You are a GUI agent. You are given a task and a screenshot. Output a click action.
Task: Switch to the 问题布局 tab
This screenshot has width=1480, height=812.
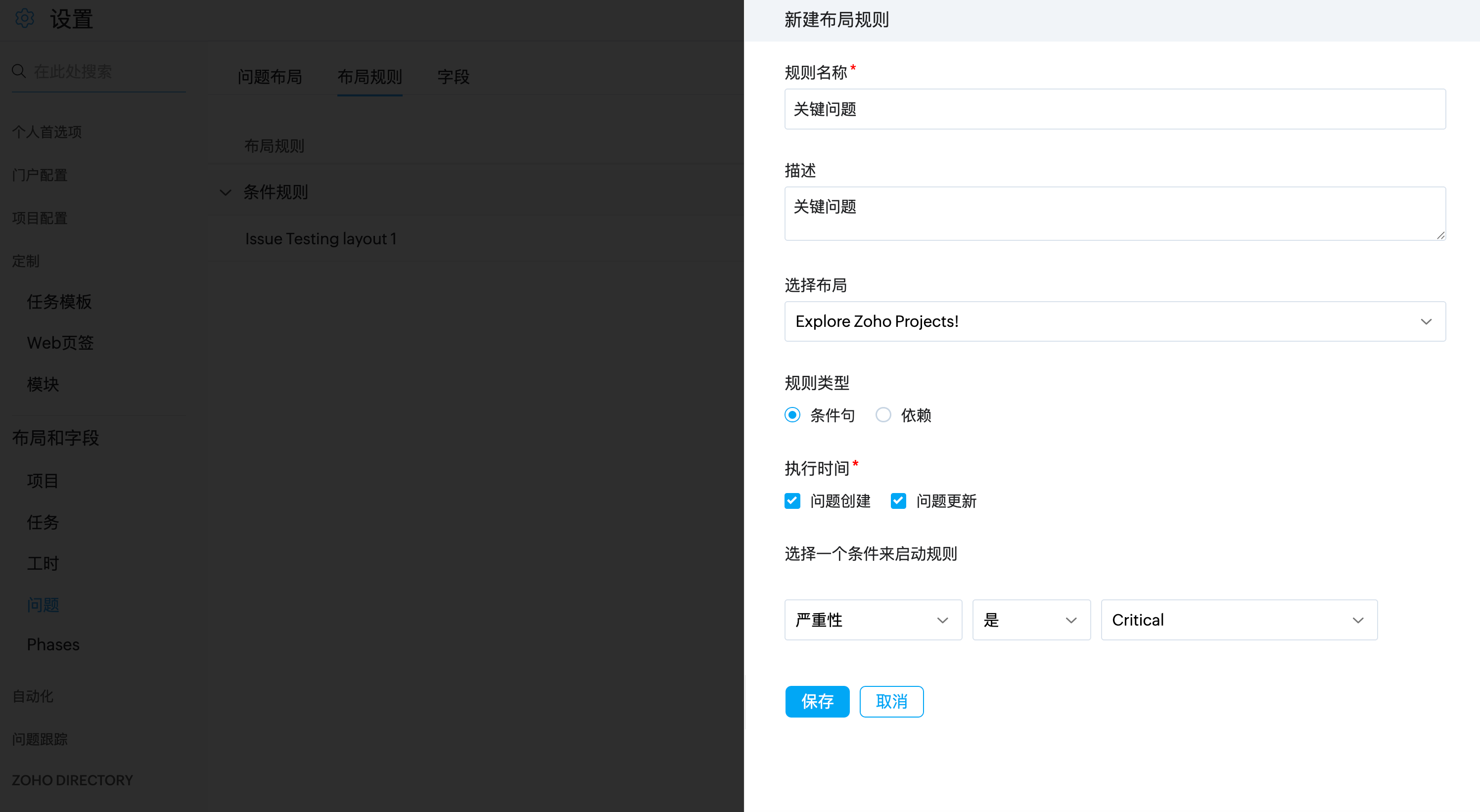(270, 77)
